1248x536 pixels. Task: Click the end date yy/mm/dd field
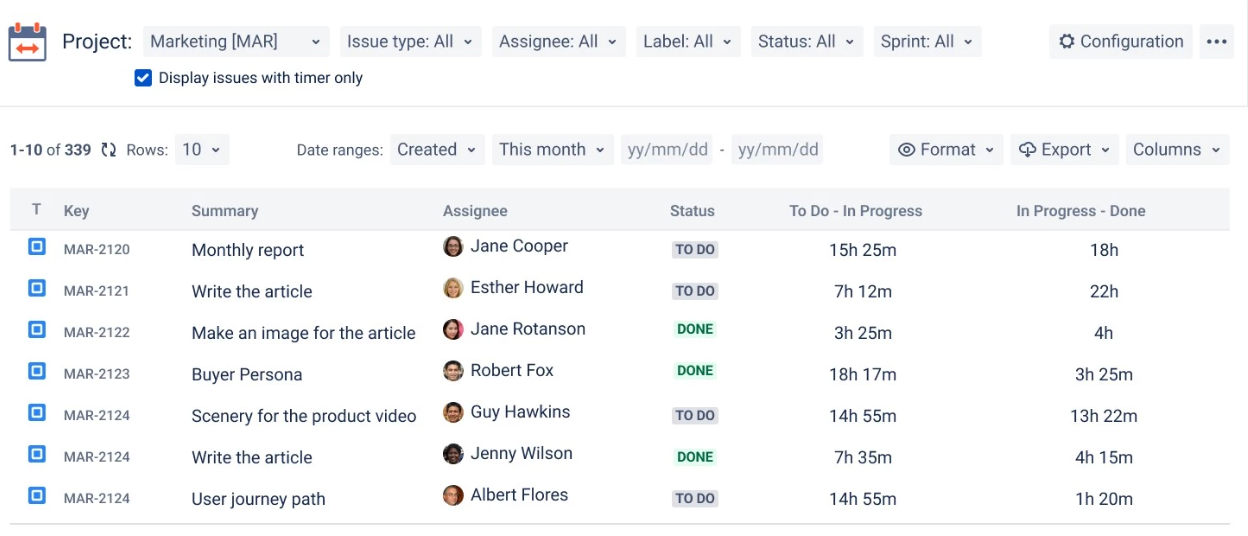779,150
